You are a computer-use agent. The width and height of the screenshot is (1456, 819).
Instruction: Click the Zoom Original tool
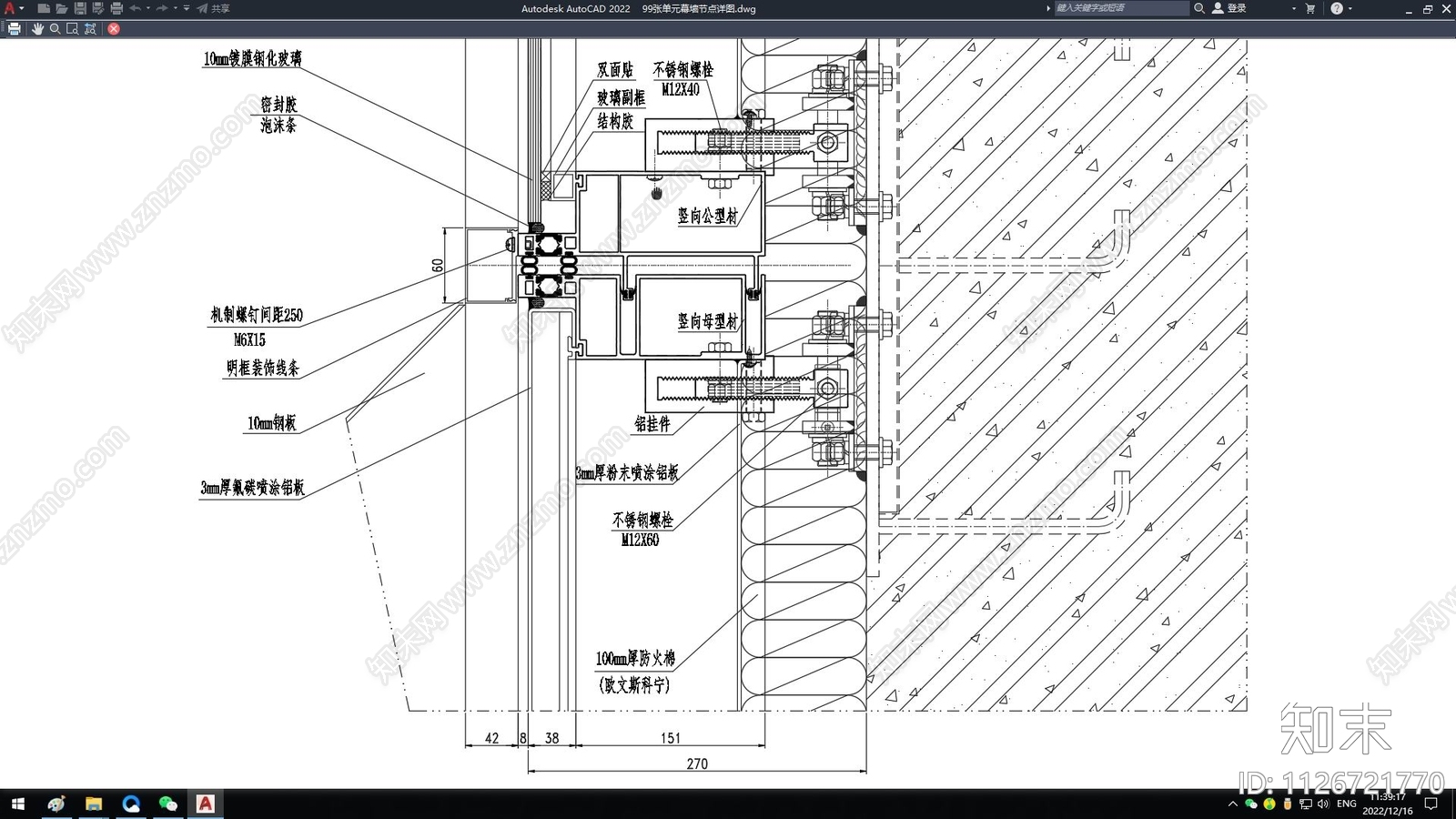(90, 28)
